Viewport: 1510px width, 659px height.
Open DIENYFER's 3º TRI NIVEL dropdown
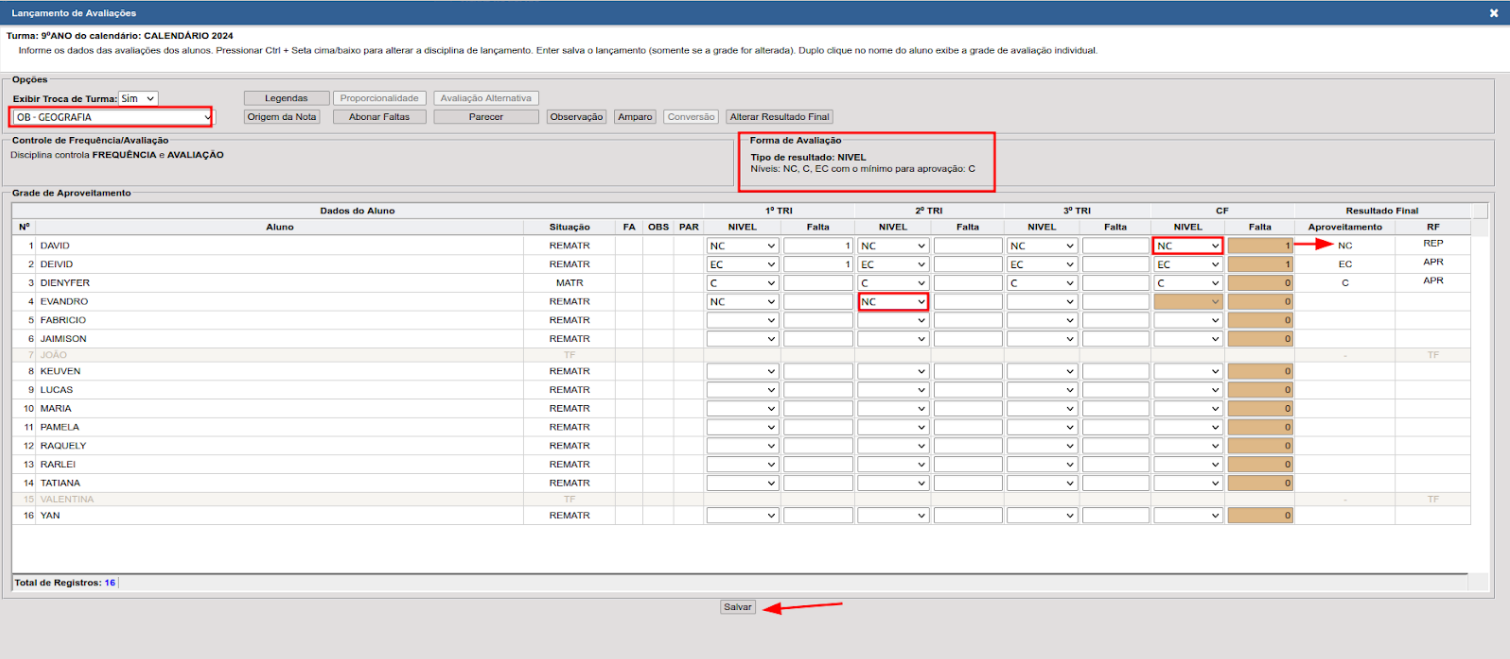point(1043,283)
